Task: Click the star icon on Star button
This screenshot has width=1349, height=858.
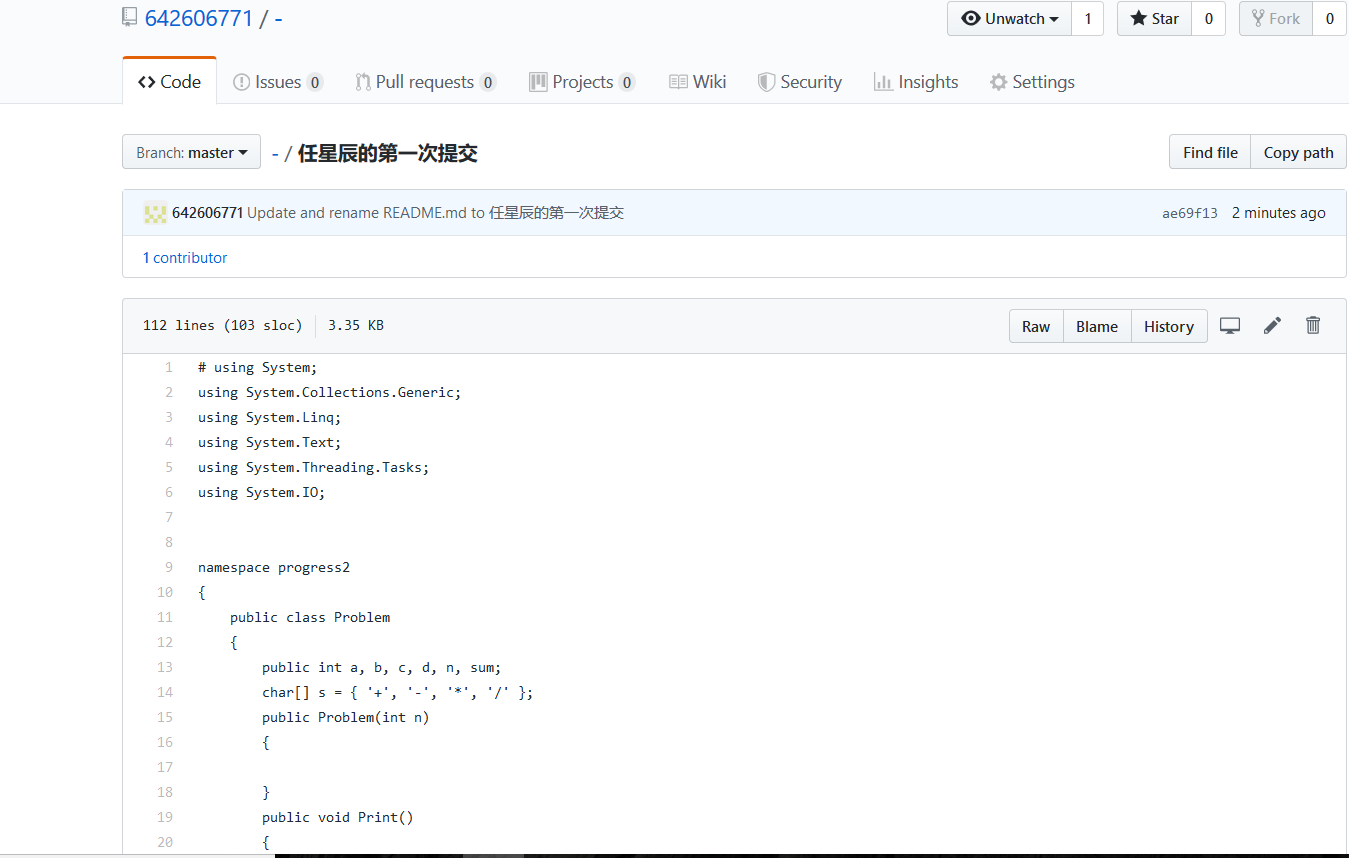Action: tap(1138, 18)
